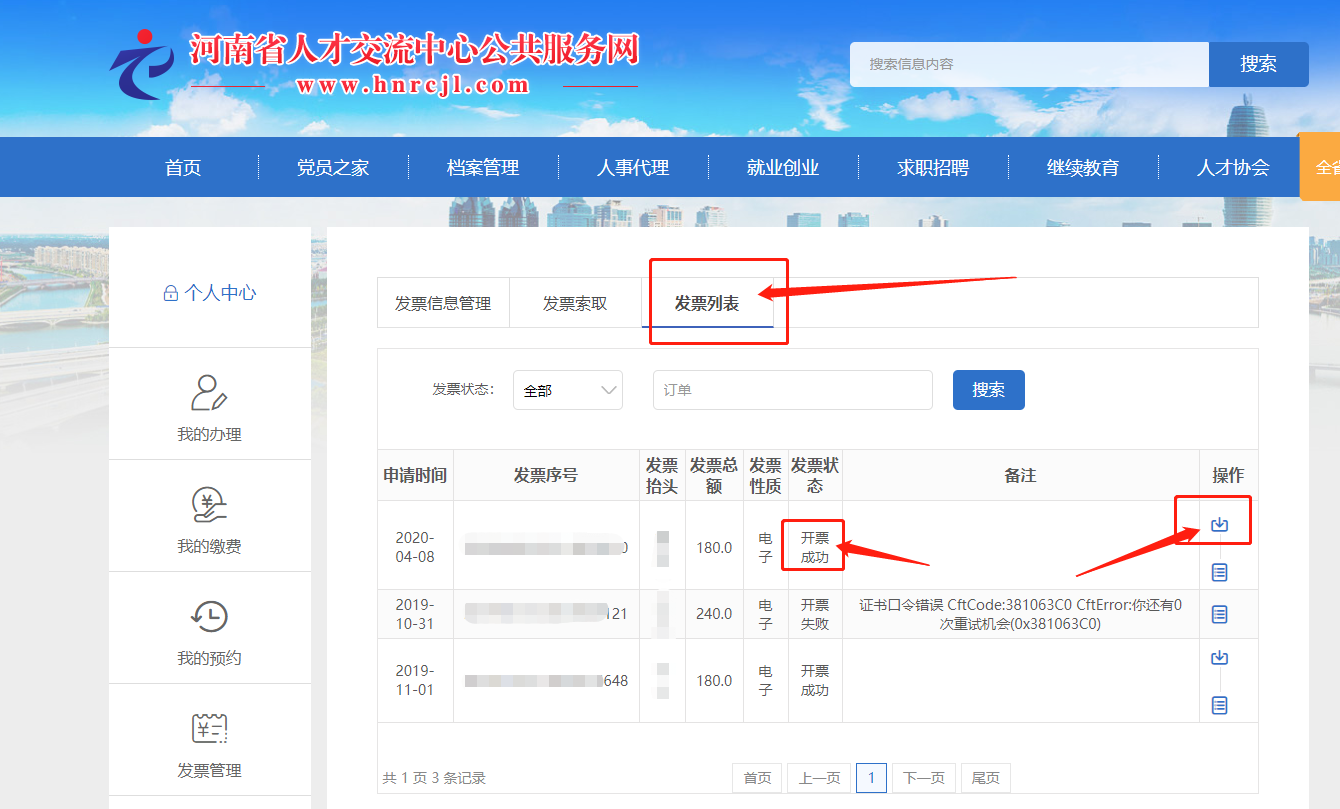Select the 发票列表 tab
This screenshot has width=1340, height=809.
(707, 303)
